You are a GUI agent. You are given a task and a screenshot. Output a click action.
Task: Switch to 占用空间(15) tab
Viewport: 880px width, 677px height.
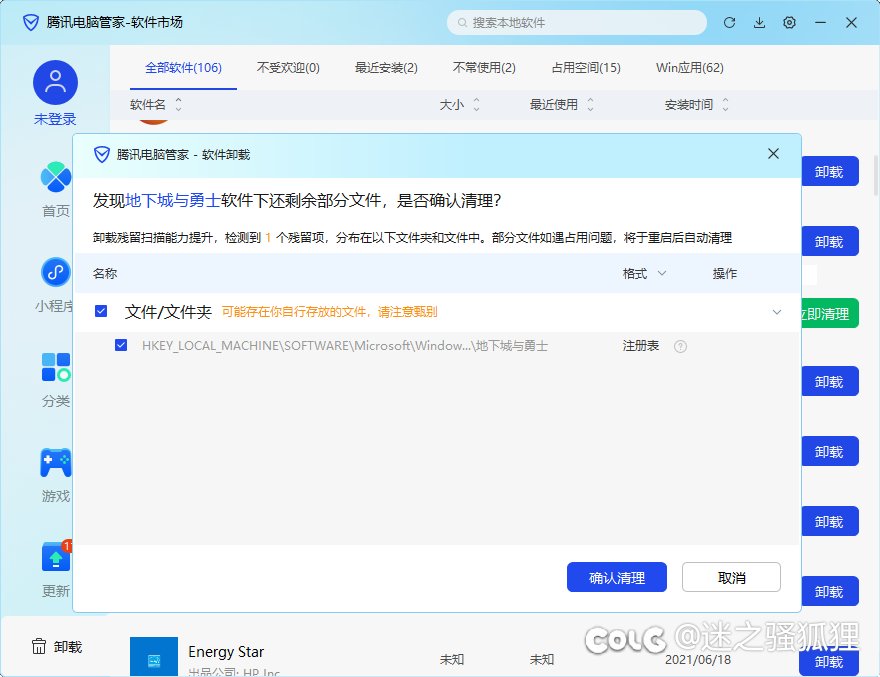click(x=586, y=68)
